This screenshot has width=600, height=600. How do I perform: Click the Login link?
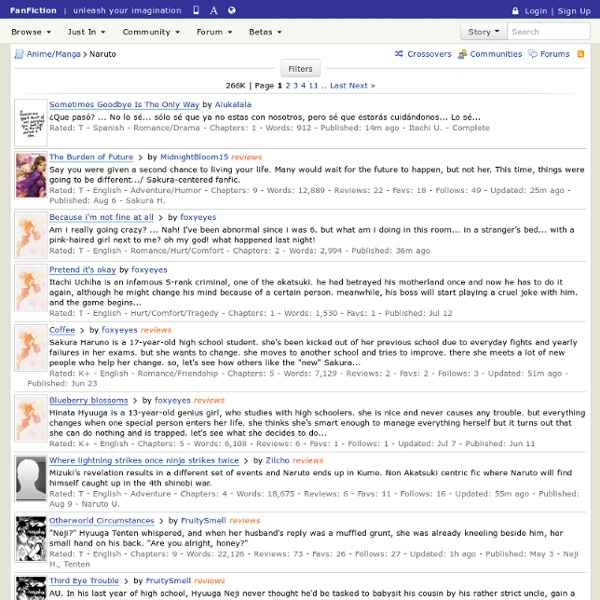[536, 11]
